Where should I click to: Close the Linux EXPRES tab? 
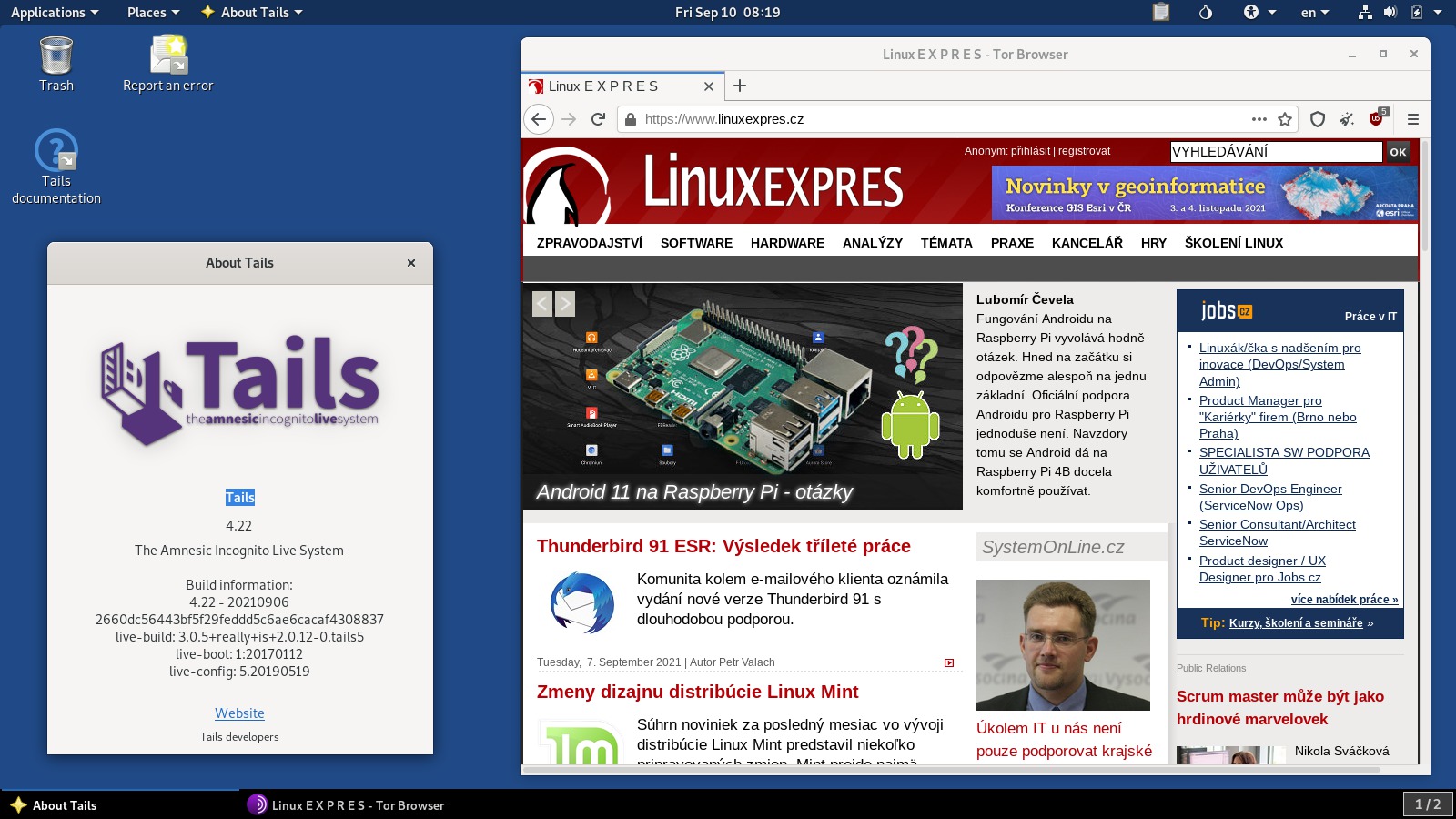point(709,86)
